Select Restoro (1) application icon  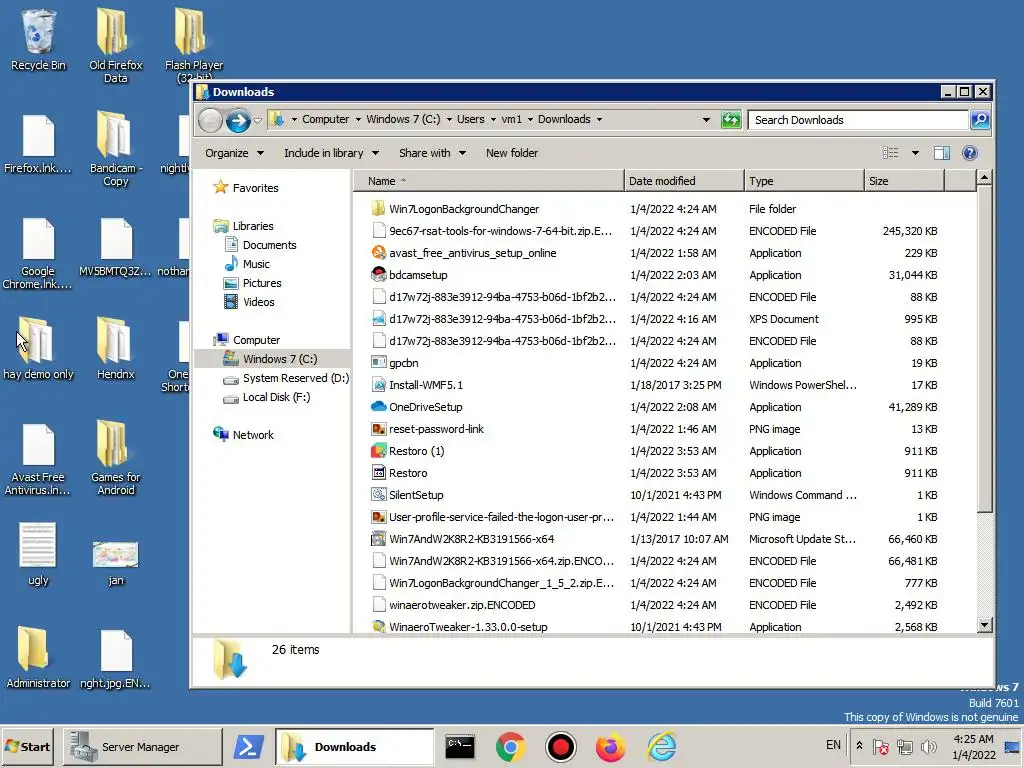378,451
